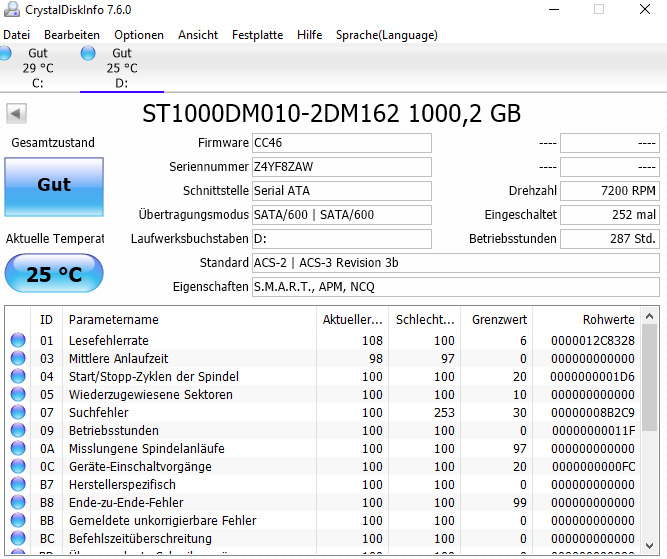Click status orb for Start/Stopp-Zyklen der Spindel
The width and height of the screenshot is (667, 559).
(18, 376)
